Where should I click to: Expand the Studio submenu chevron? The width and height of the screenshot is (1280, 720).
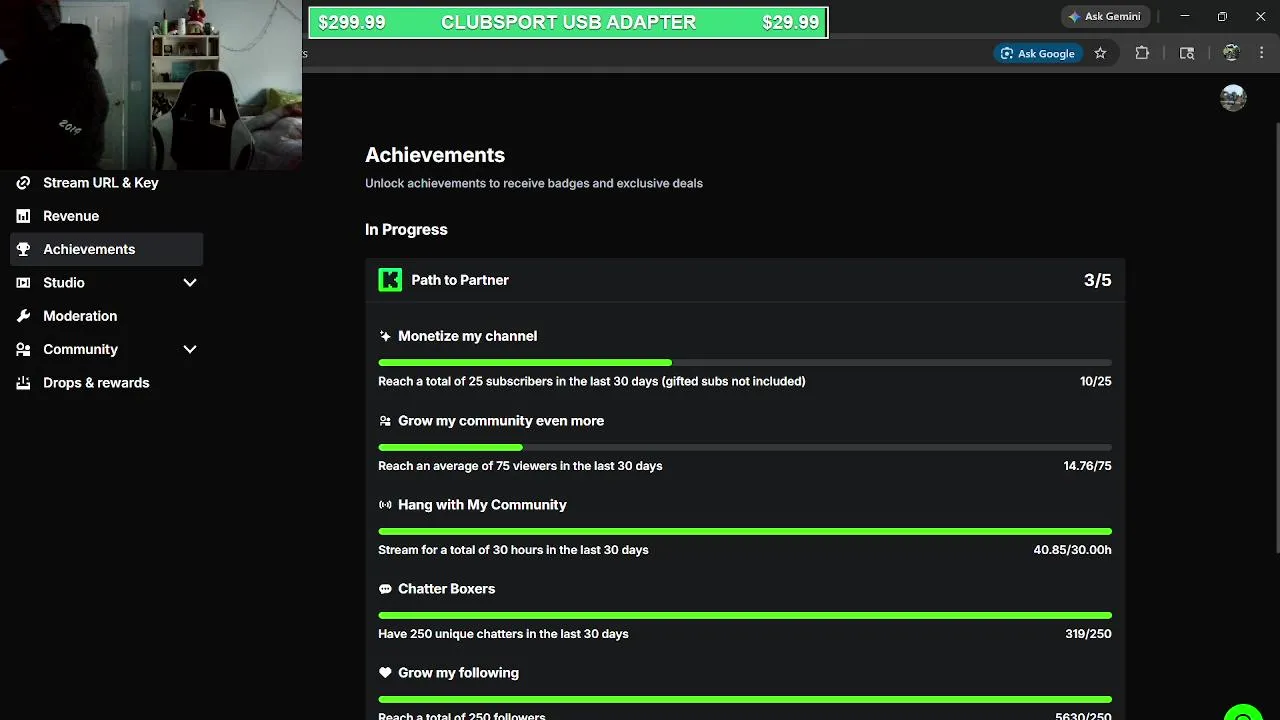click(190, 283)
